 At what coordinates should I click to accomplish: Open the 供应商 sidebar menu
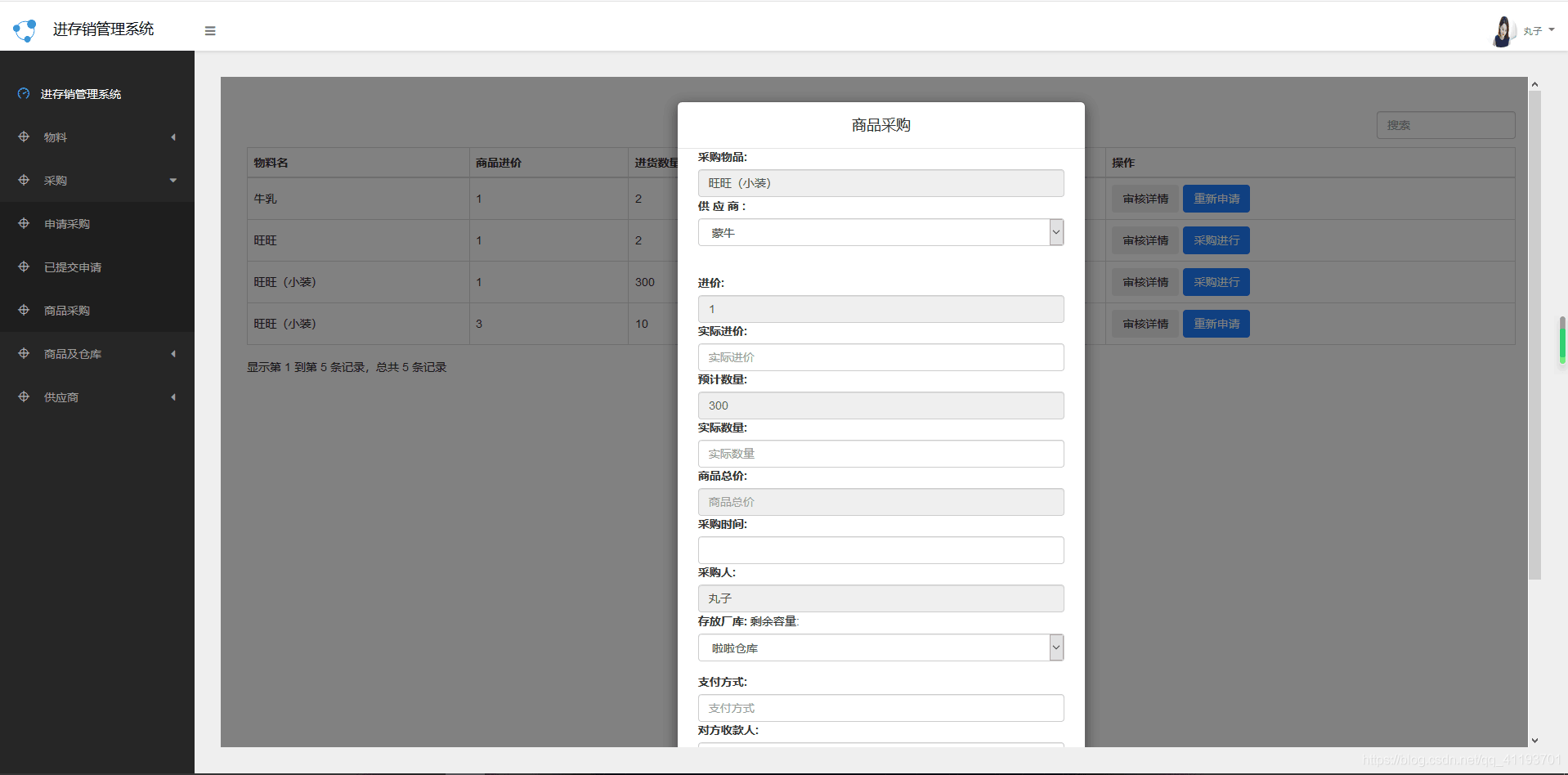97,397
